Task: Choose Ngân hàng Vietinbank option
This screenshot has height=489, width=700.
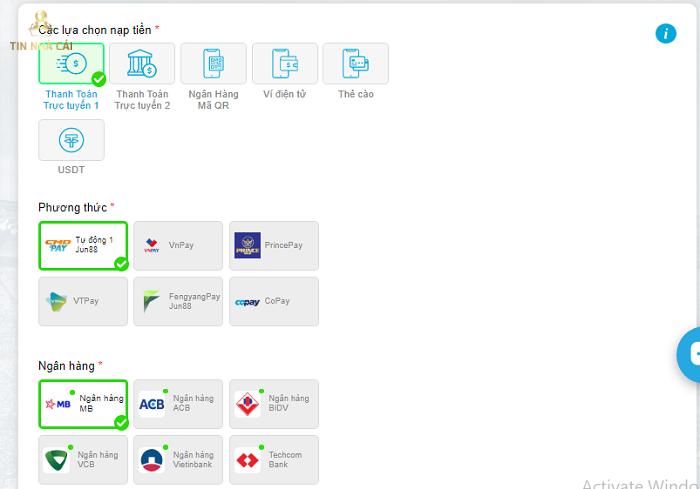Action: pyautogui.click(x=178, y=460)
